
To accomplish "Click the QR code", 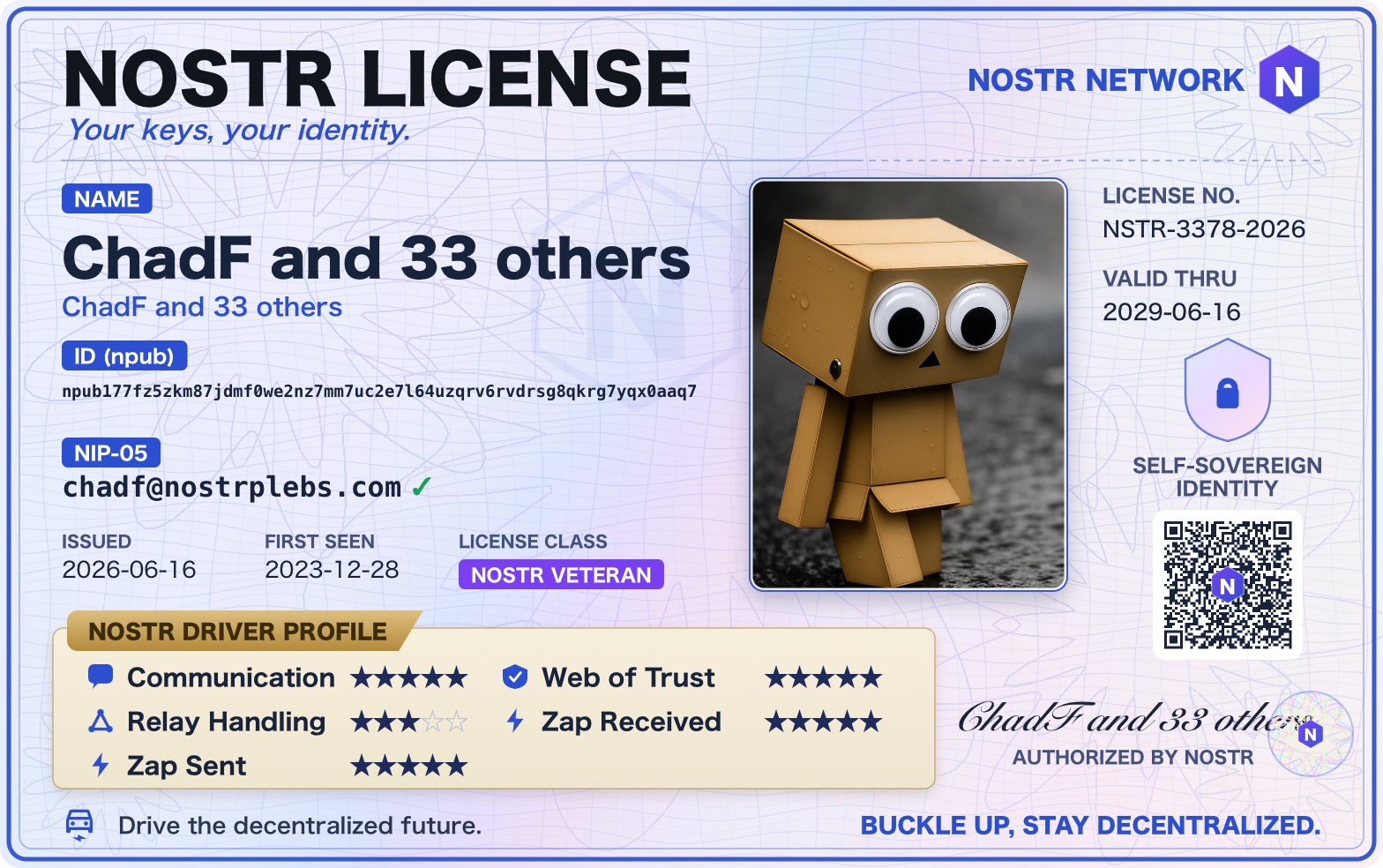I will pos(1227,585).
